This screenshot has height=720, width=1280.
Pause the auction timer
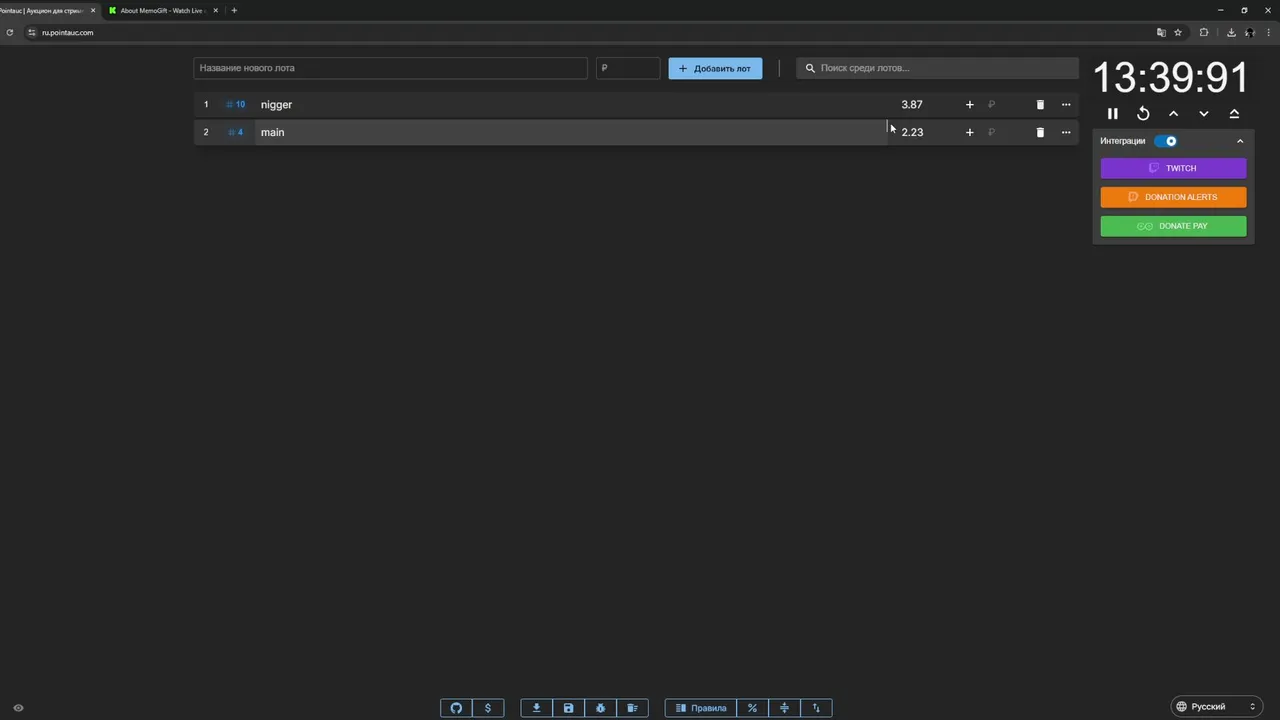1112,114
